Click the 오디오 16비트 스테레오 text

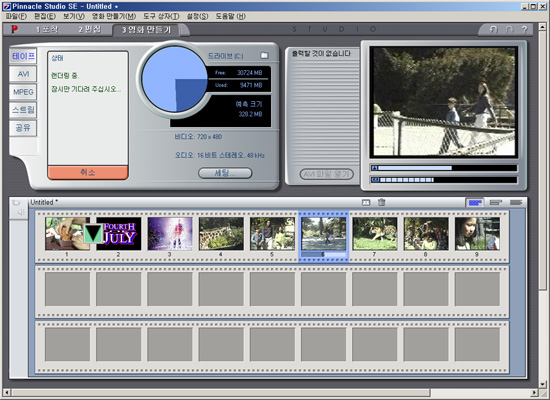[220, 155]
